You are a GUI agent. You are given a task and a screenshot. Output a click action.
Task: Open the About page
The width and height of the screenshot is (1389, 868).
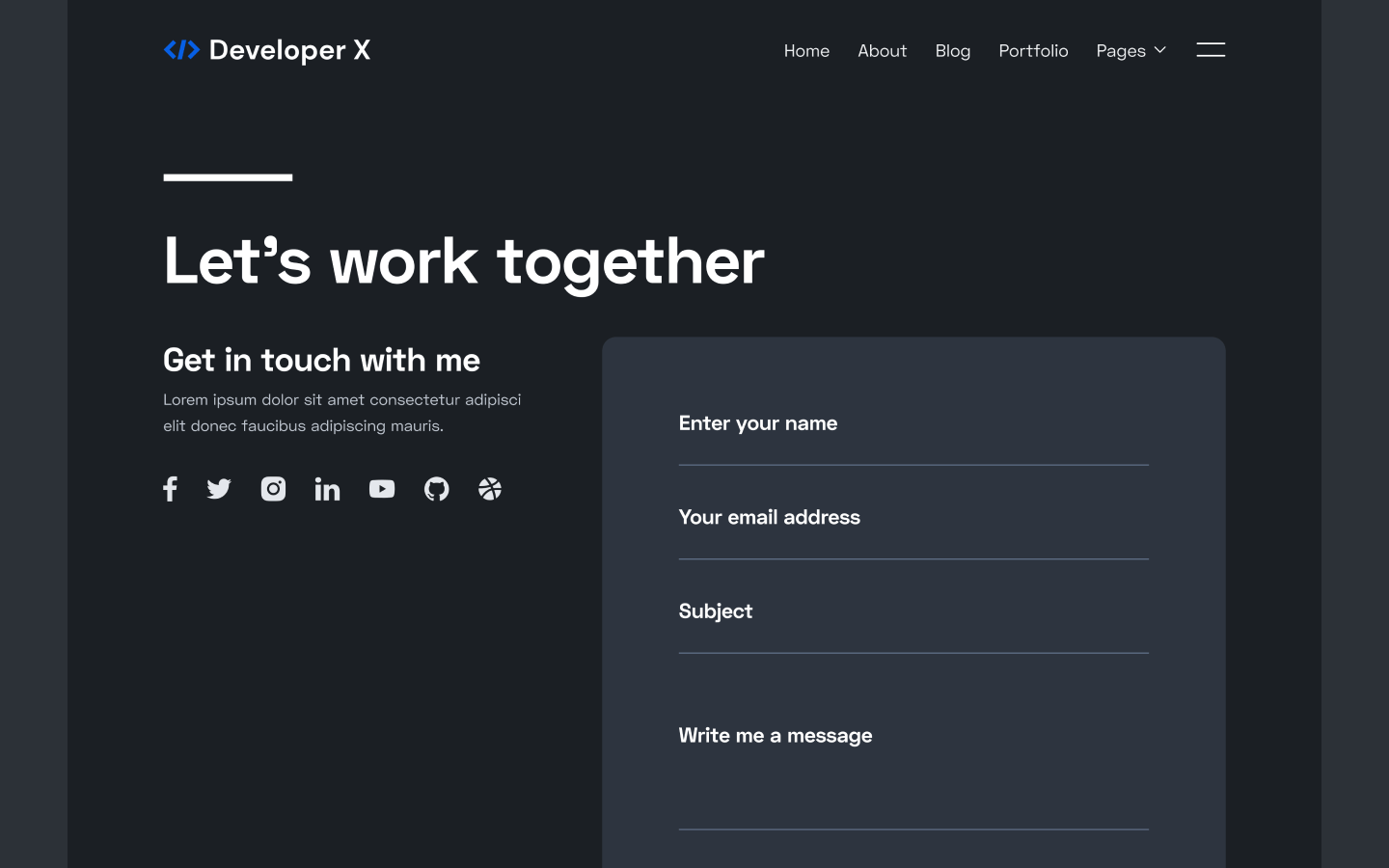click(883, 51)
